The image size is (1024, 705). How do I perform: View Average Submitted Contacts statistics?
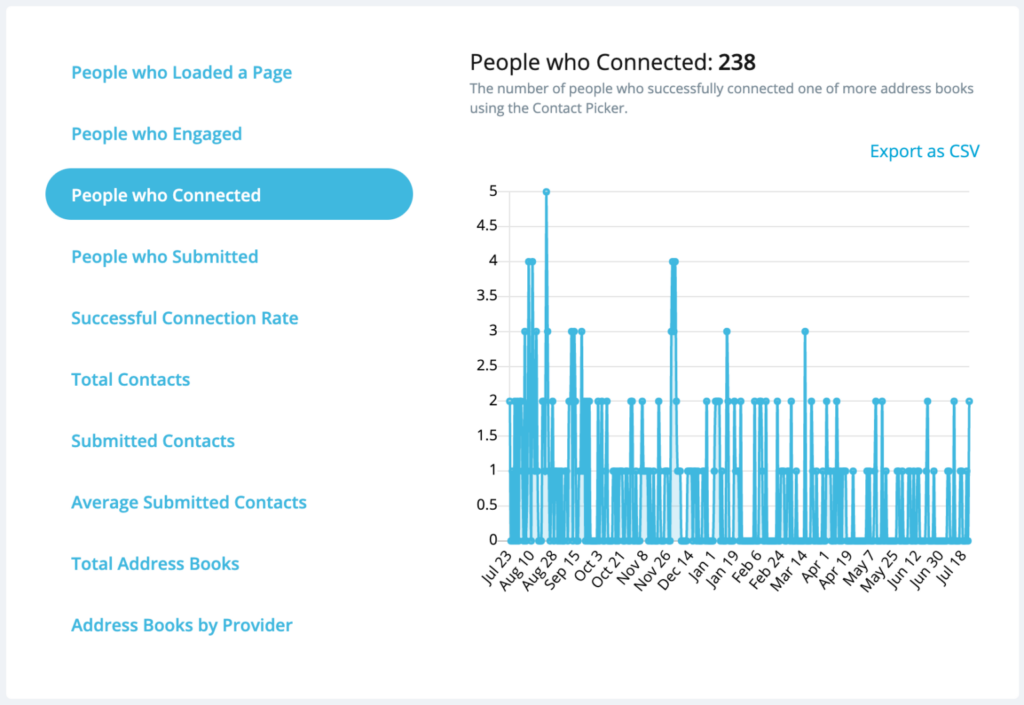189,502
